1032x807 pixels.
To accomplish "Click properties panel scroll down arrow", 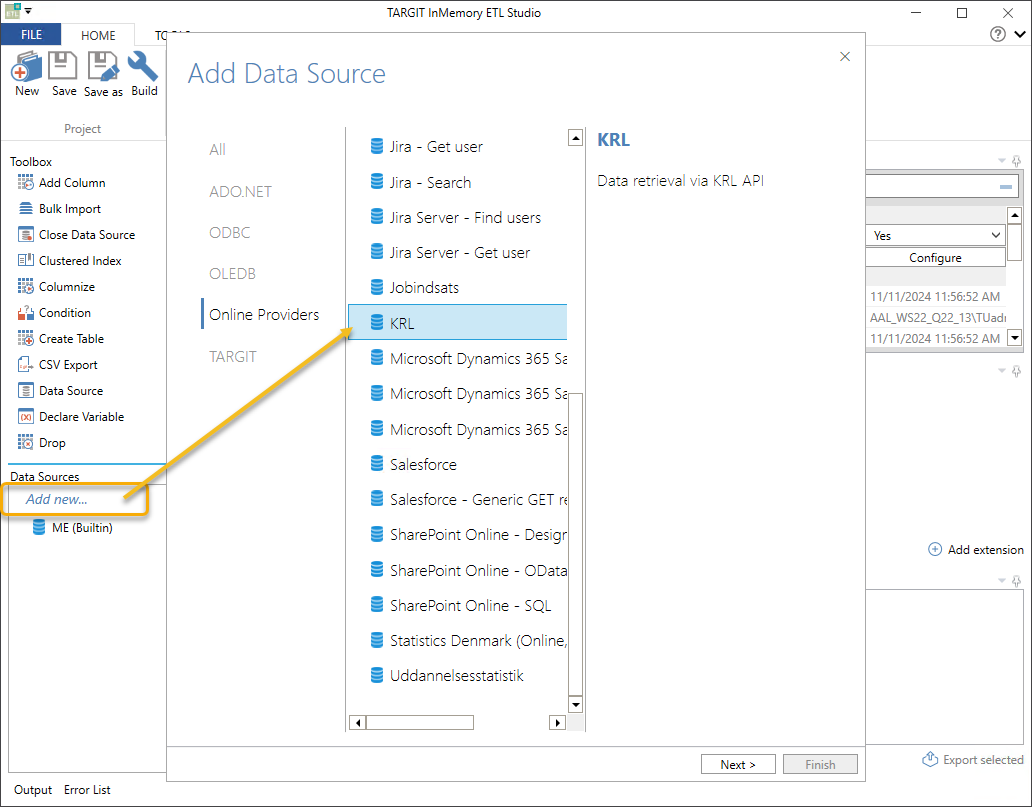I will click(1014, 338).
